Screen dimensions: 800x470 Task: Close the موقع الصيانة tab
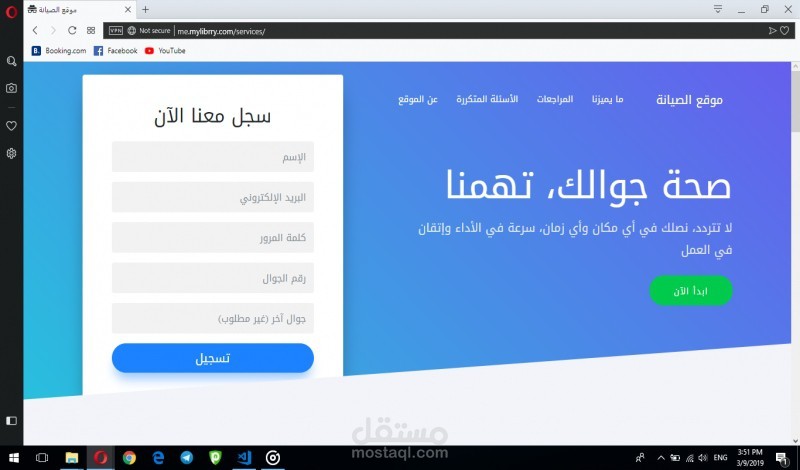[x=128, y=9]
